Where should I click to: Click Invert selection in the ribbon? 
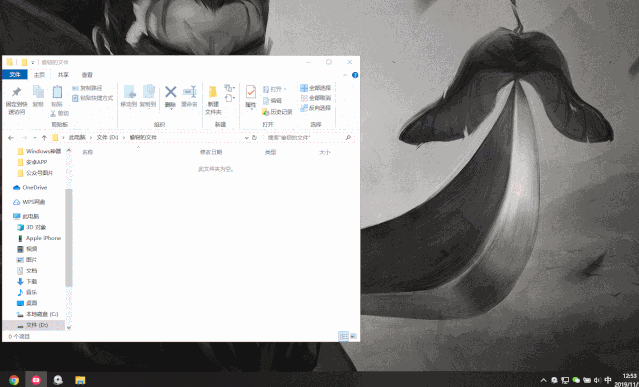pos(315,108)
